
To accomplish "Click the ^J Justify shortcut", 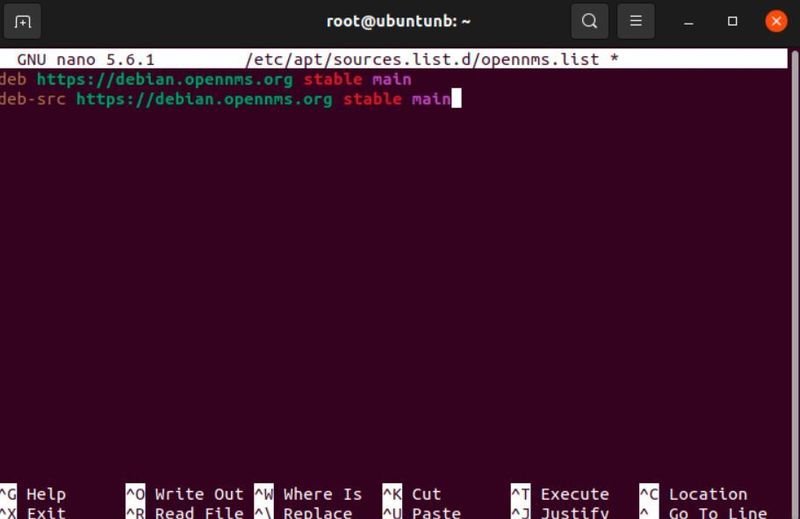I will [x=560, y=512].
